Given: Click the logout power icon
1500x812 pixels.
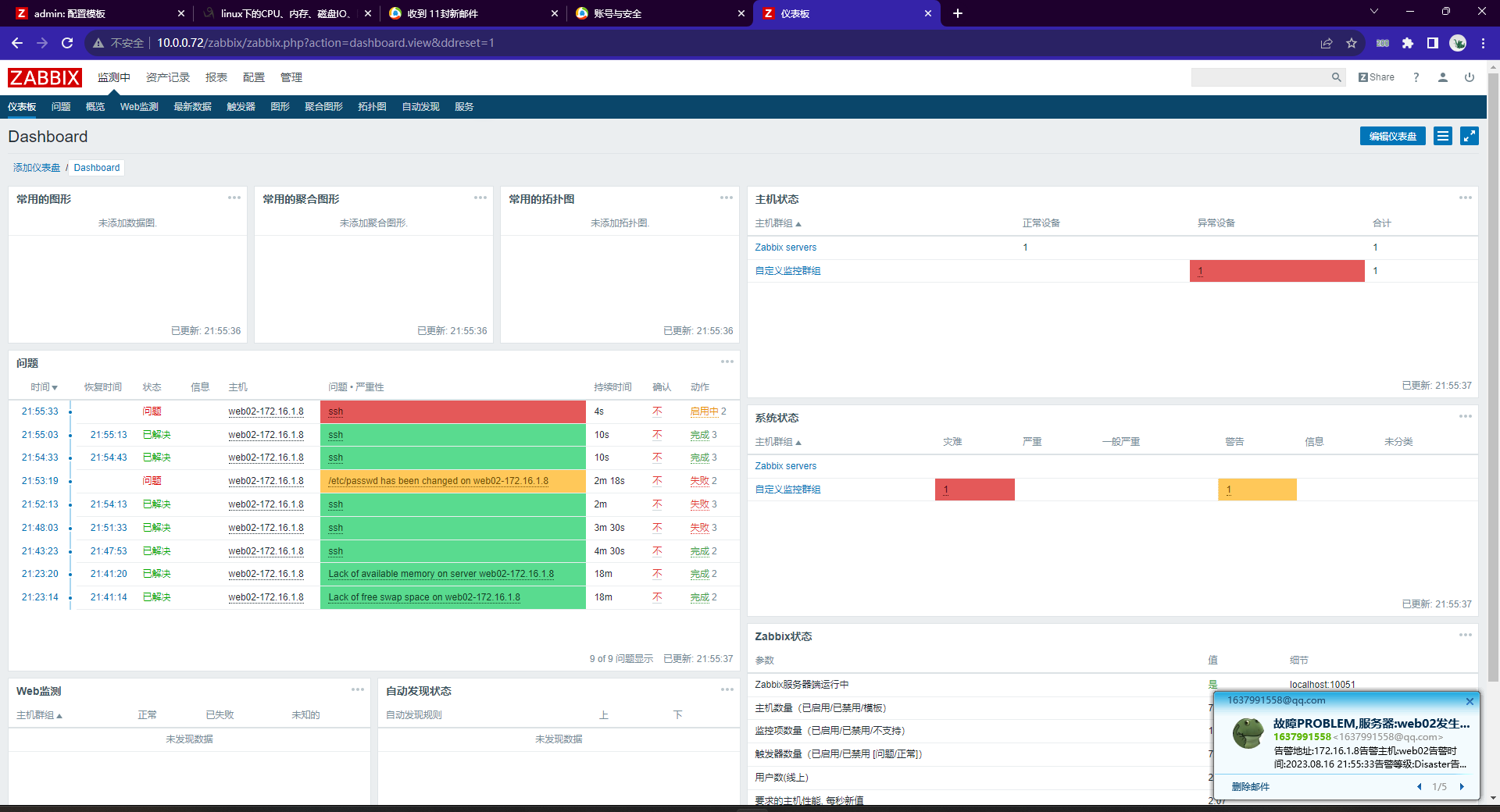Looking at the screenshot, I should pyautogui.click(x=1470, y=77).
